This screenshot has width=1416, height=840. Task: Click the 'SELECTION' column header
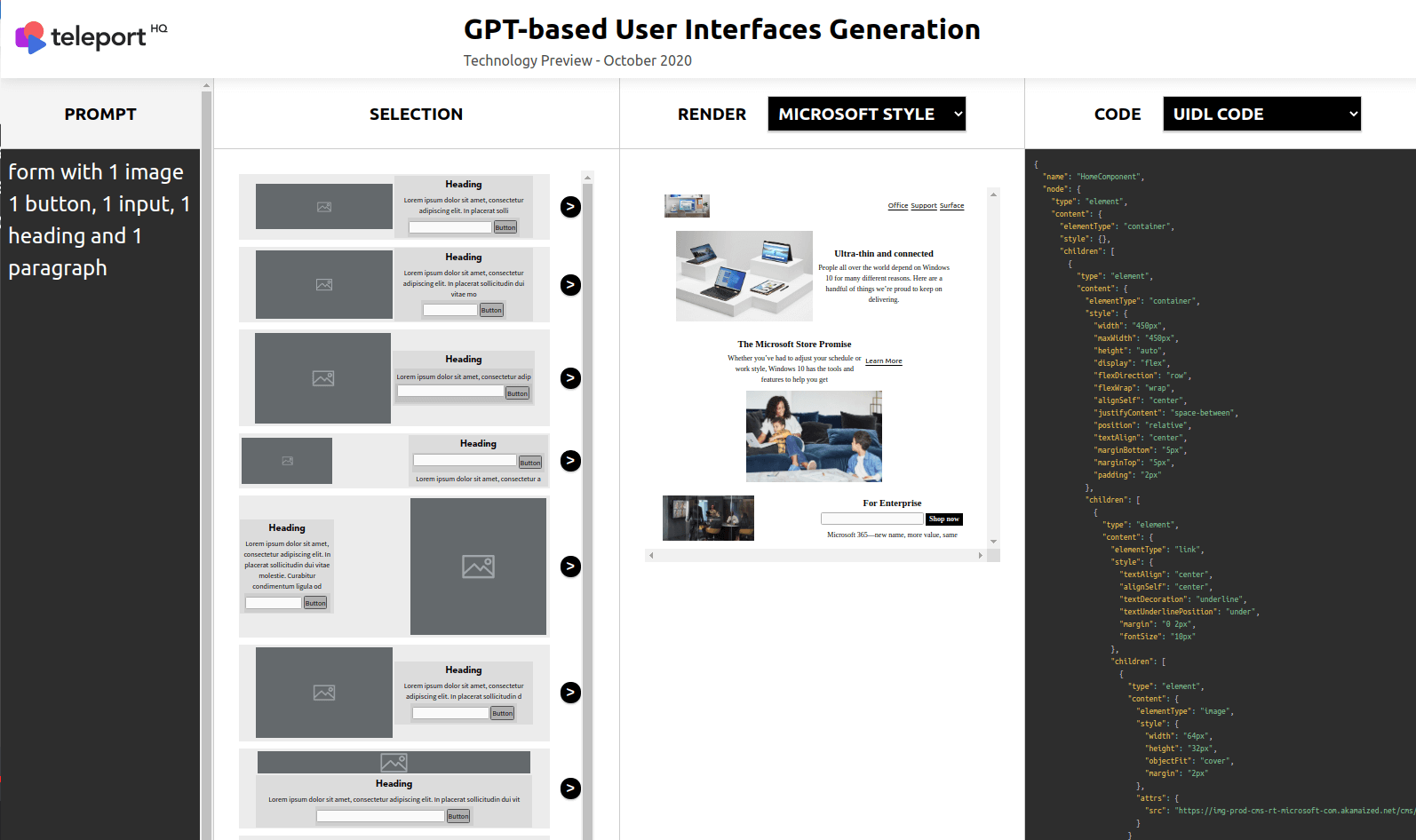(416, 114)
